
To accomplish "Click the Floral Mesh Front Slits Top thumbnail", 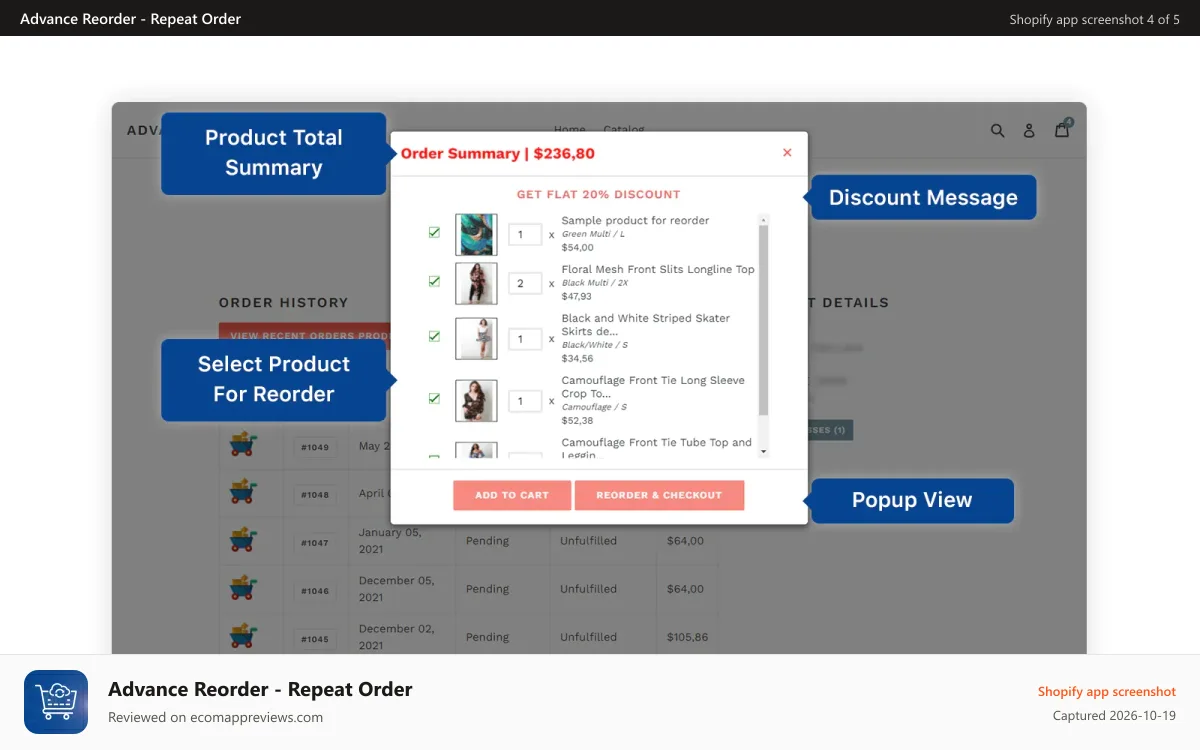I will tap(476, 283).
